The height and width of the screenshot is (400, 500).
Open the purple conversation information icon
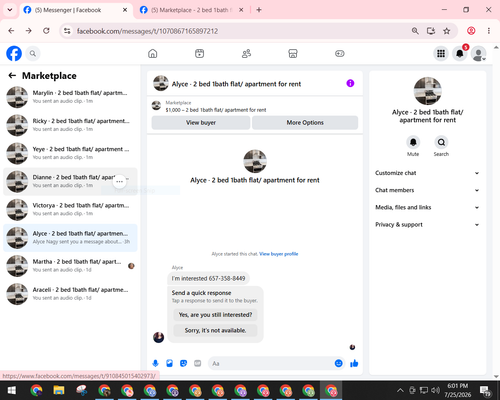(350, 83)
